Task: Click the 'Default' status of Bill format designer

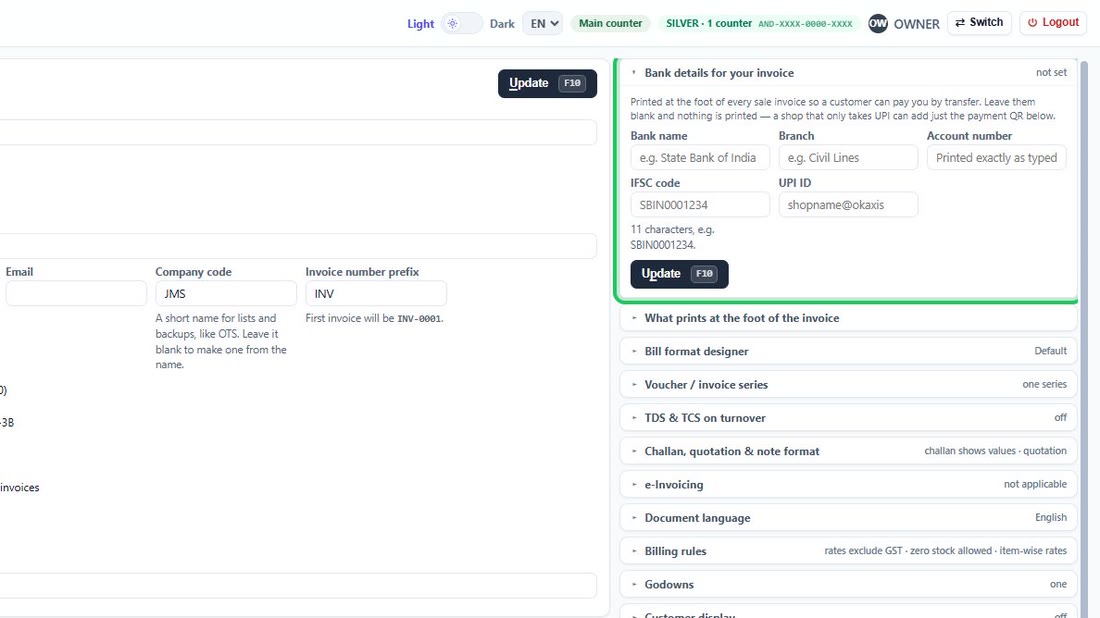Action: tap(1050, 351)
